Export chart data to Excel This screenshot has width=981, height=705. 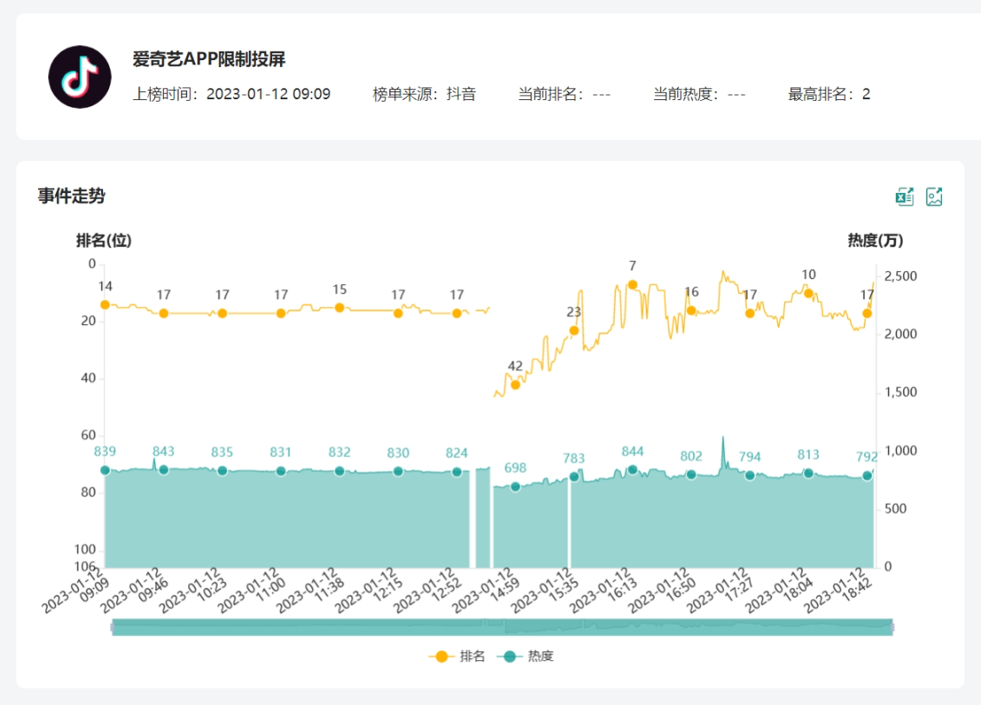tap(905, 196)
